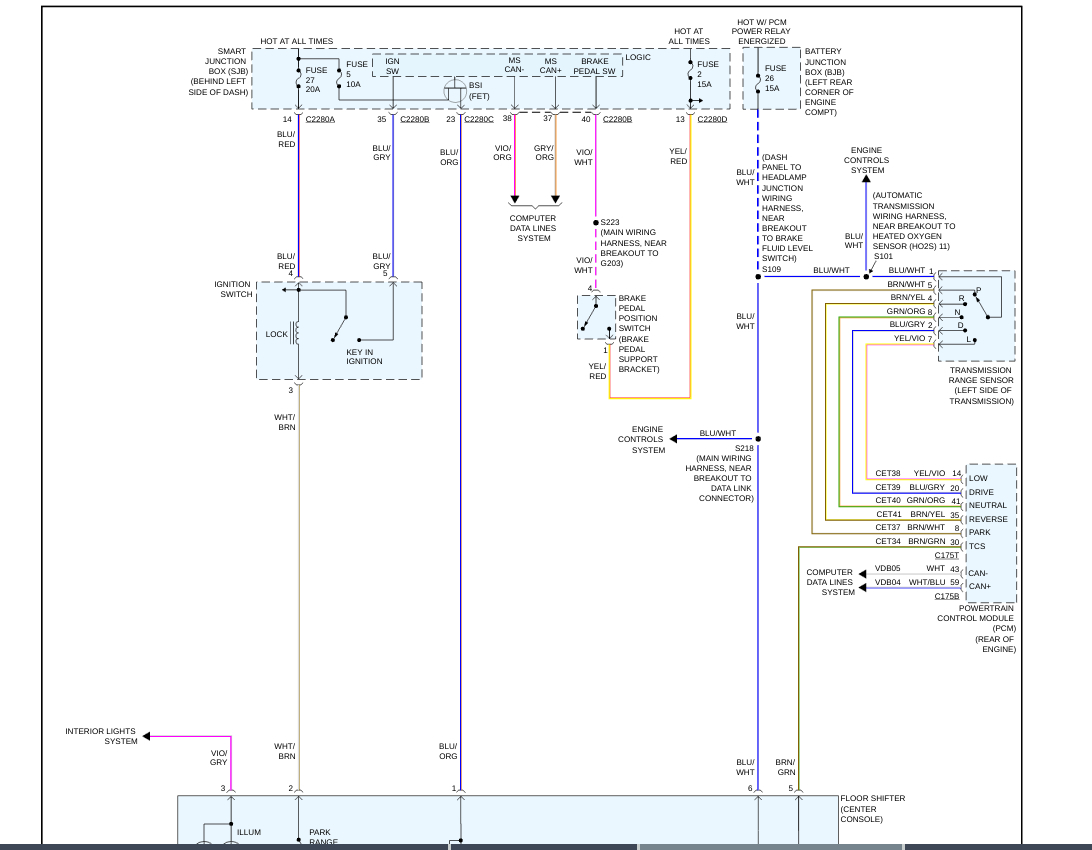Click the FUSE 27 20A label
The height and width of the screenshot is (850, 1092).
[x=316, y=79]
